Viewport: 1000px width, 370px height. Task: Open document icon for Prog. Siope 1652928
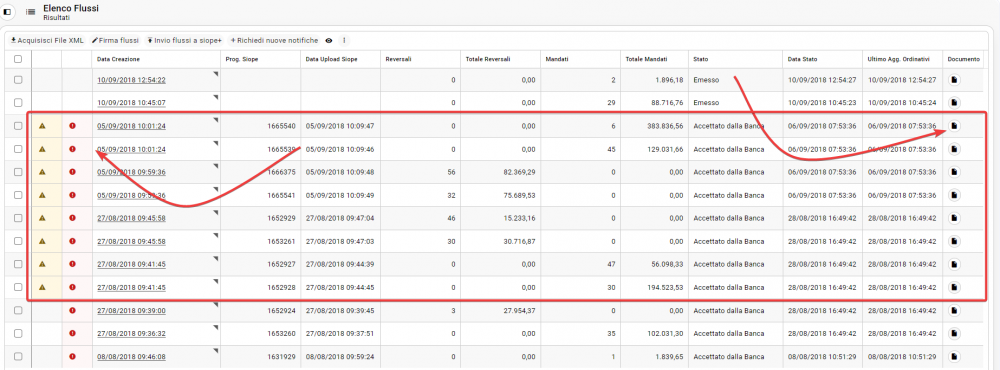(954, 287)
